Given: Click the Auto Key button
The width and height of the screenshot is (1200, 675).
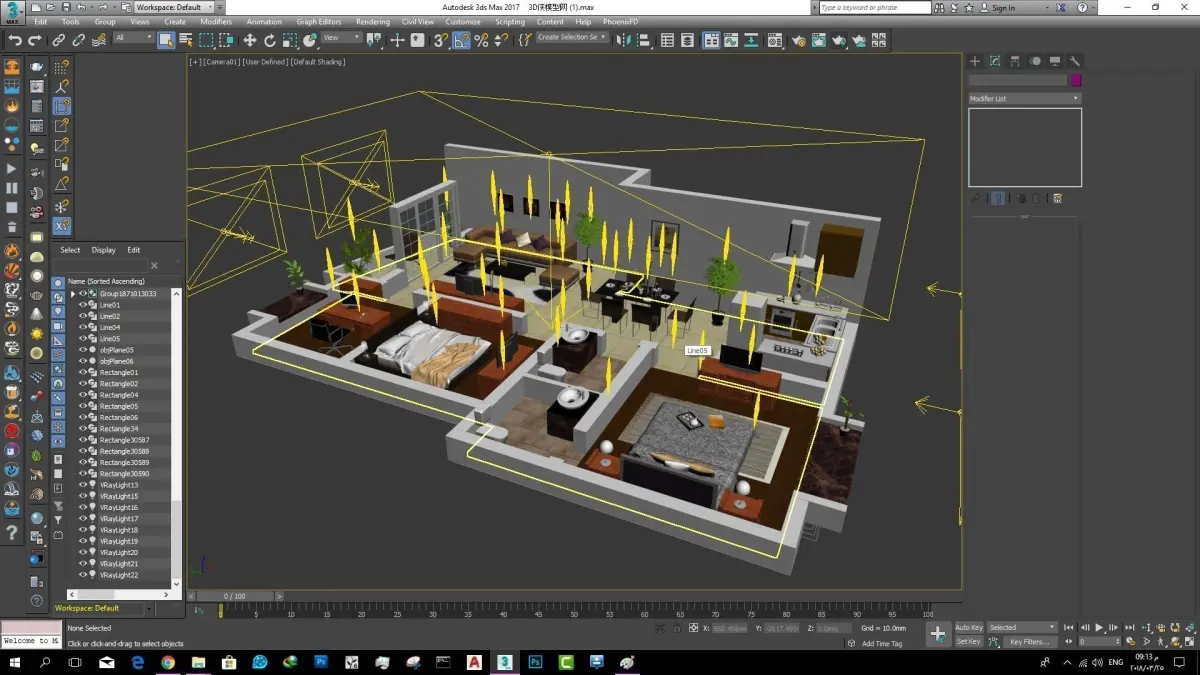Looking at the screenshot, I should click(969, 627).
